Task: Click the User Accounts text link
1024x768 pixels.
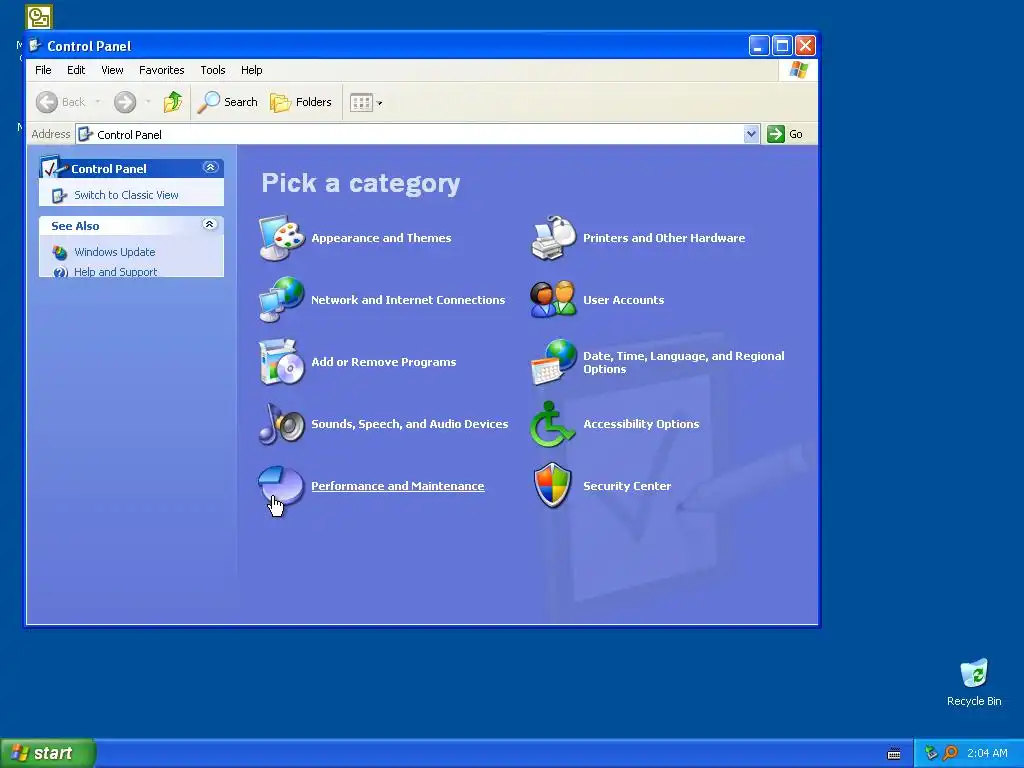Action: pyautogui.click(x=624, y=300)
